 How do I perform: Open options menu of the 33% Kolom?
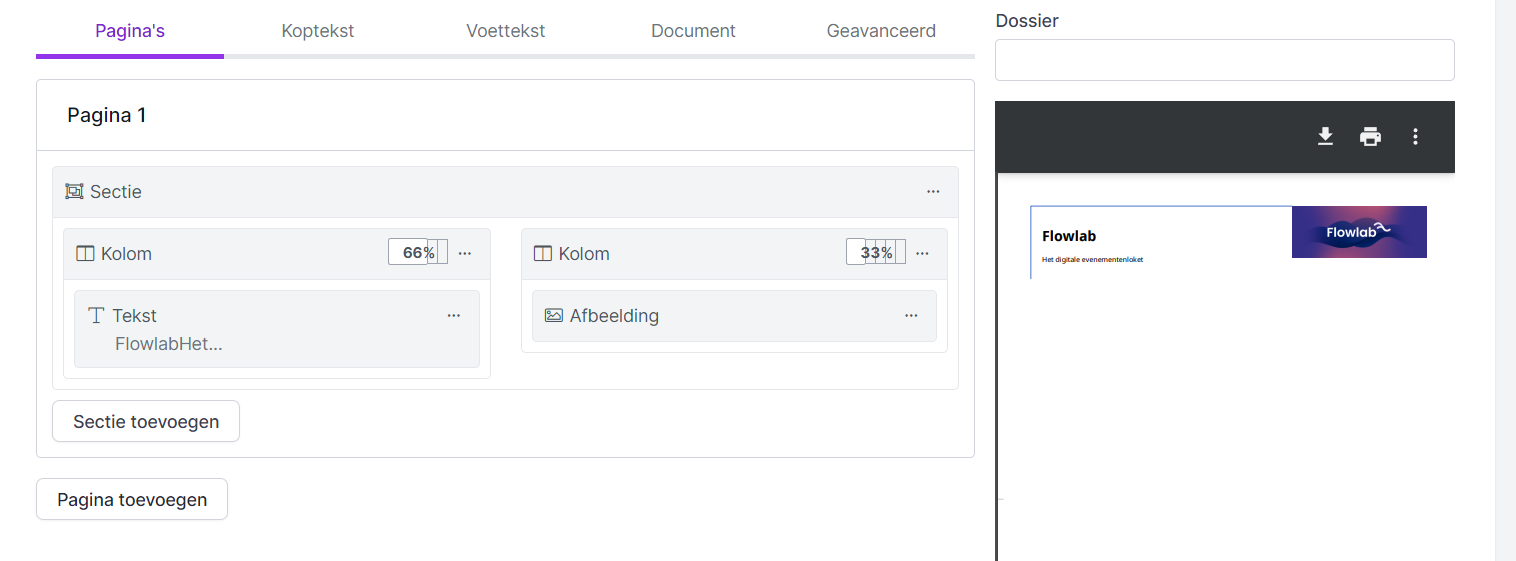click(922, 254)
